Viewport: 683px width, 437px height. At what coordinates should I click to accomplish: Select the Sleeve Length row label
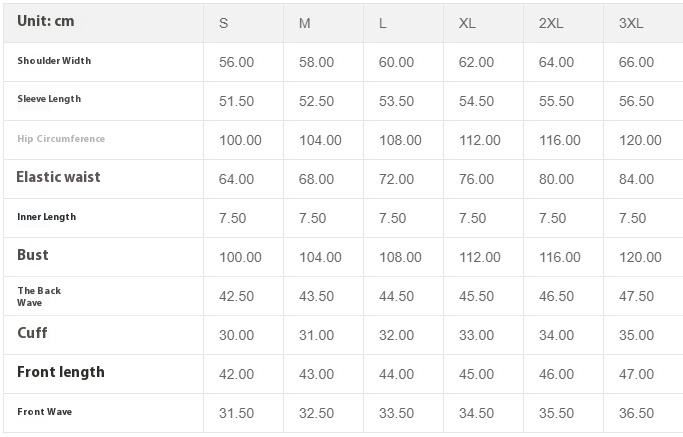tap(49, 99)
